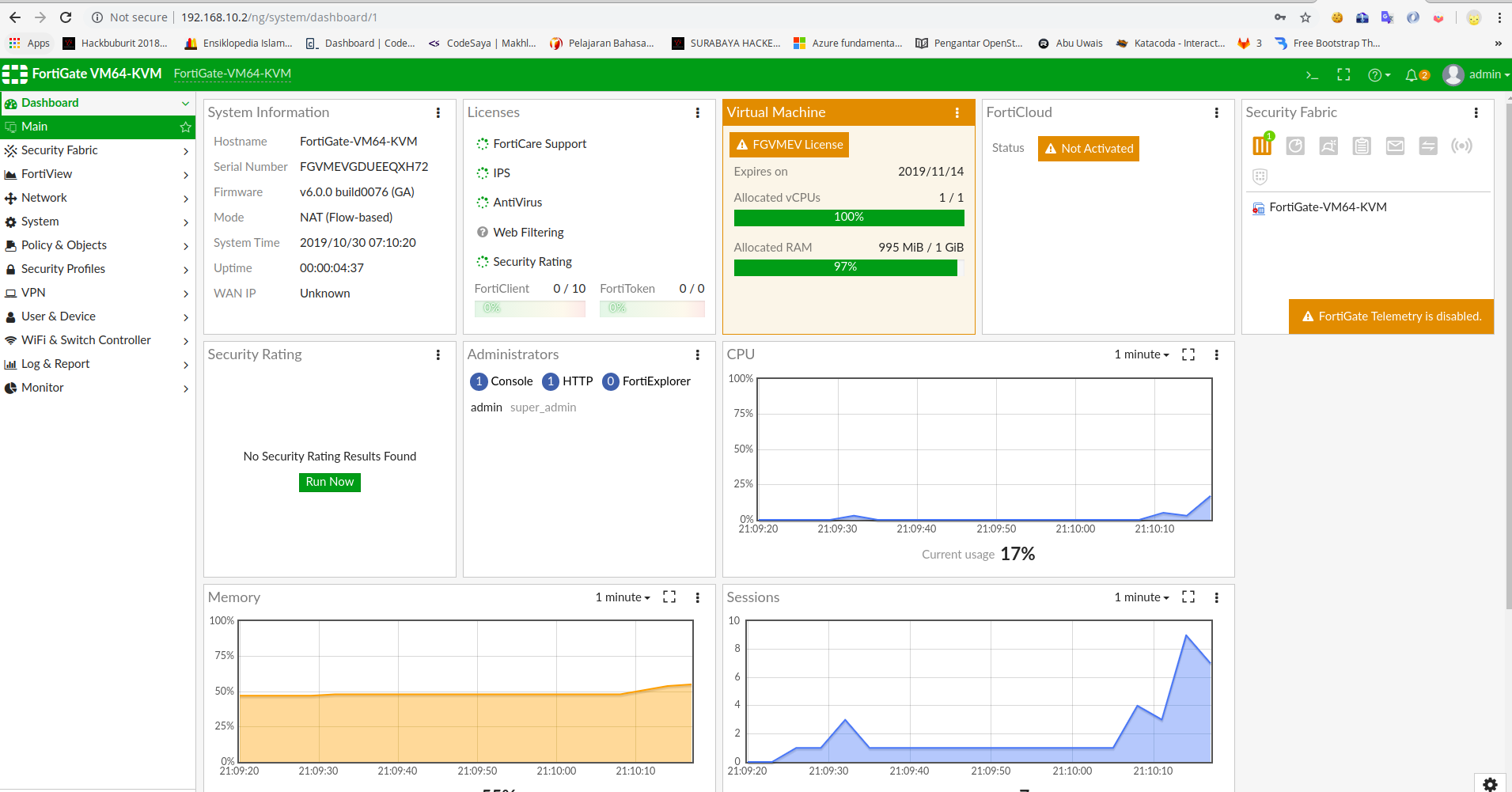Open Security Rating widget options menu

[438, 355]
